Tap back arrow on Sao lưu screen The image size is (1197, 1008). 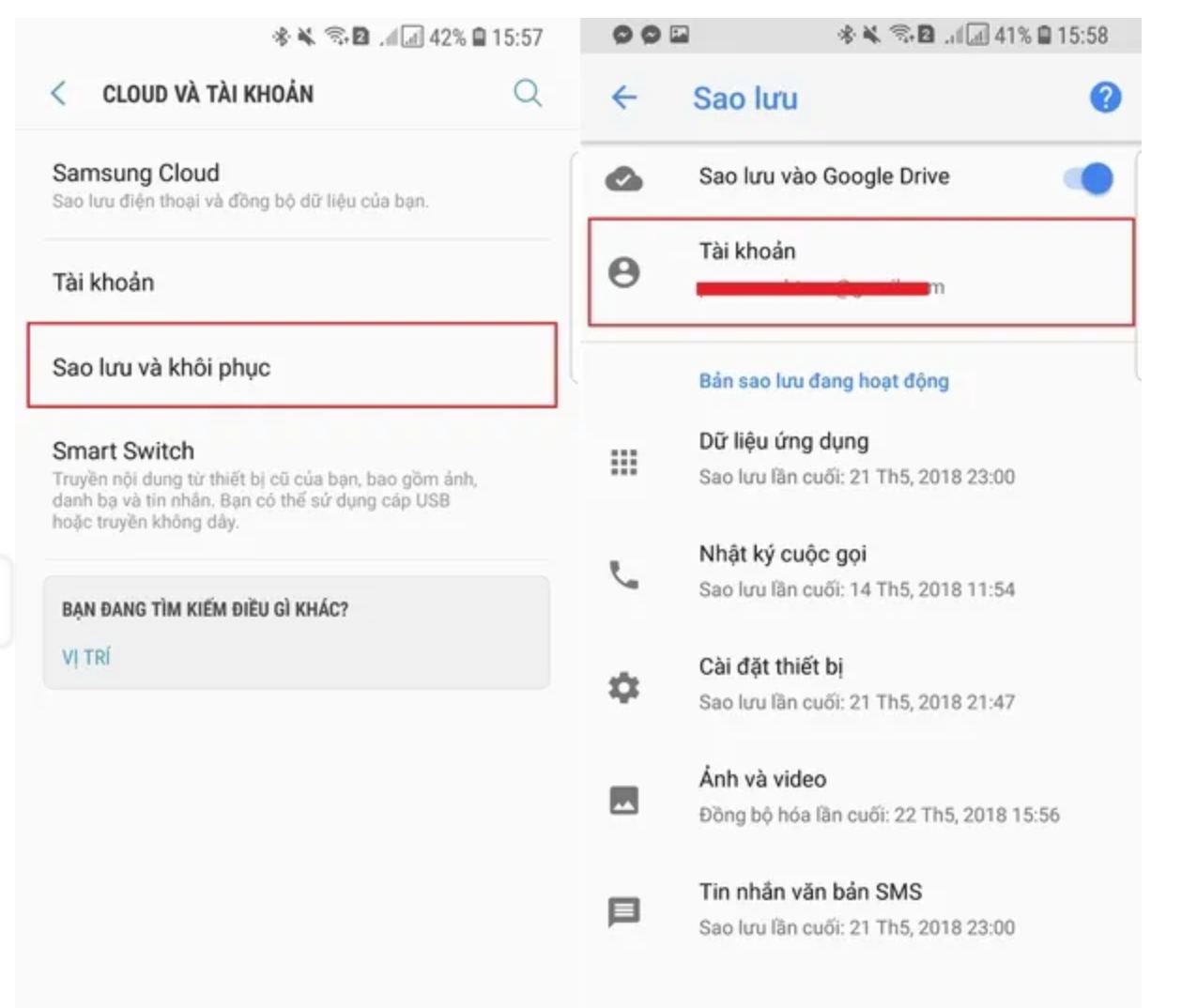pos(624,98)
